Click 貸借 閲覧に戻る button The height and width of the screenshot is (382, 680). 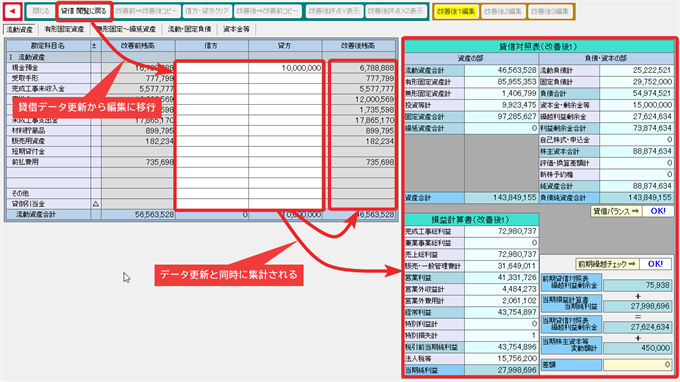click(x=84, y=11)
